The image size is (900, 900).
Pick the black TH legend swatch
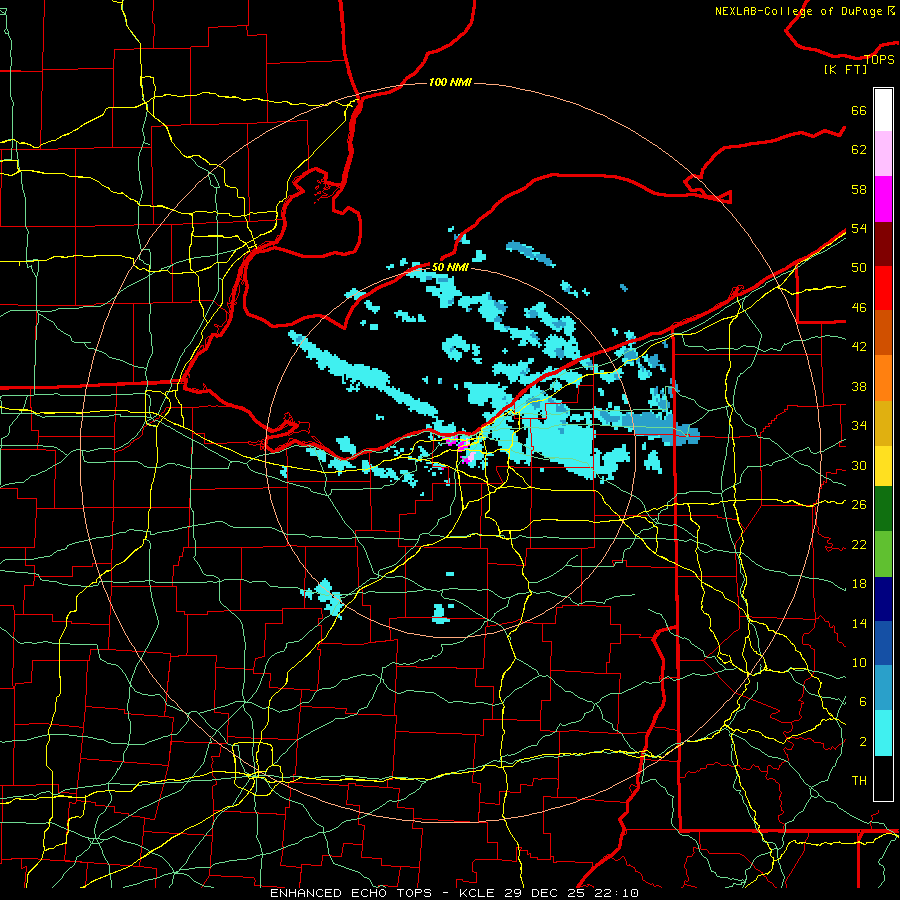[883, 778]
